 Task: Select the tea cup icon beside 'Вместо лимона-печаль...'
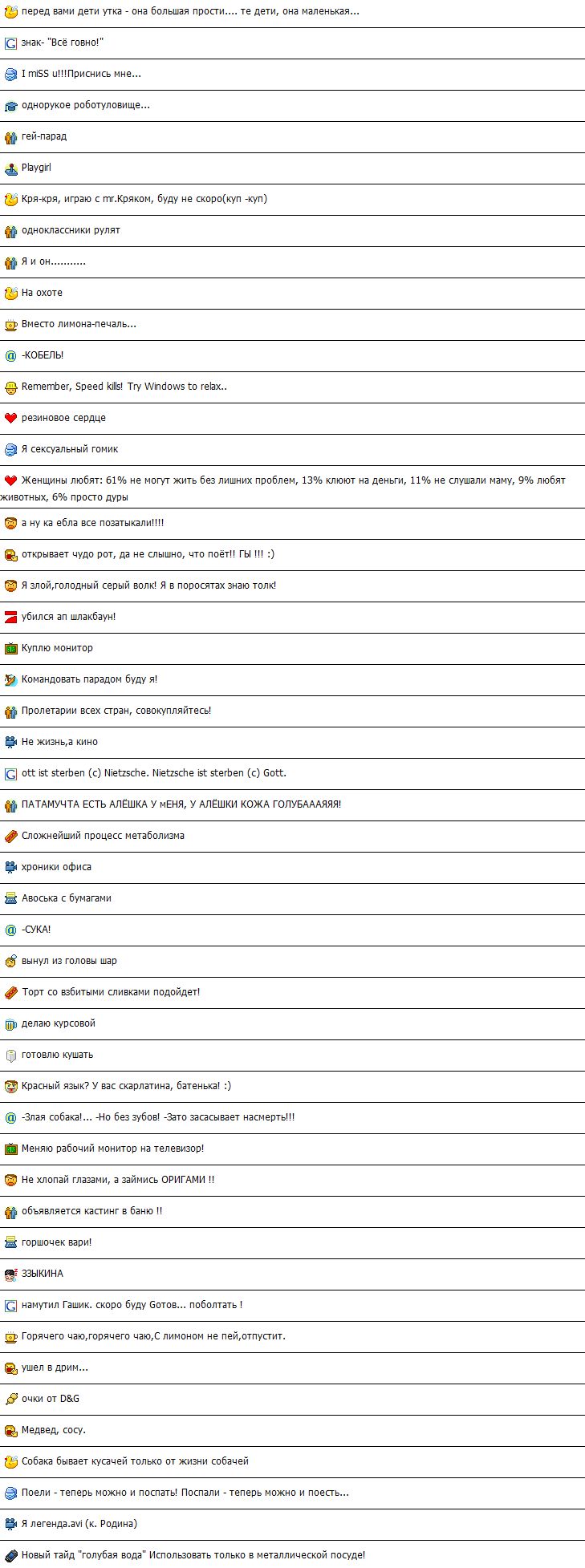coord(10,324)
